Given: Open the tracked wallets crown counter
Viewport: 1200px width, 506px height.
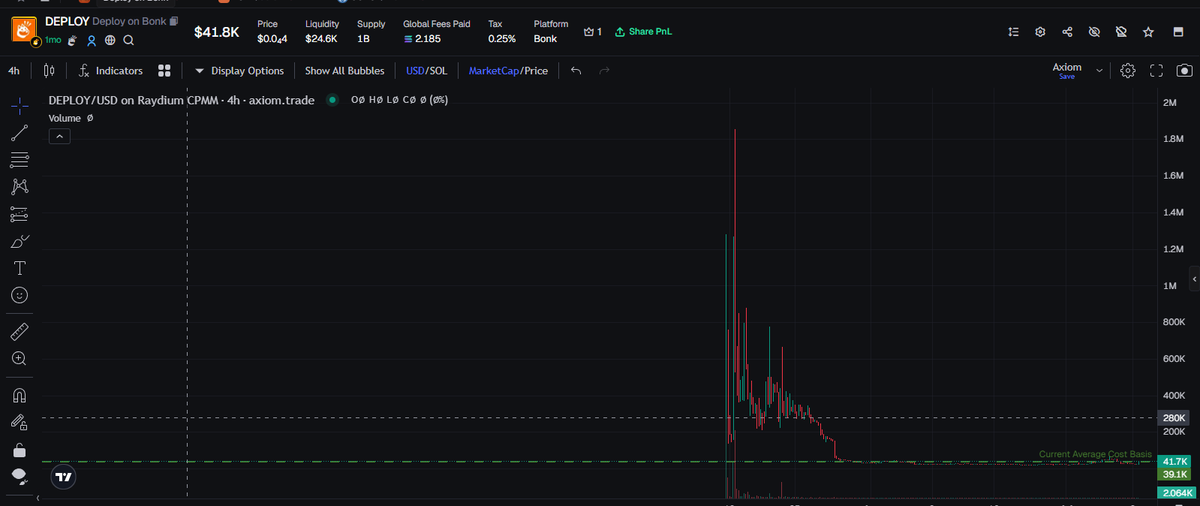Looking at the screenshot, I should pyautogui.click(x=592, y=32).
